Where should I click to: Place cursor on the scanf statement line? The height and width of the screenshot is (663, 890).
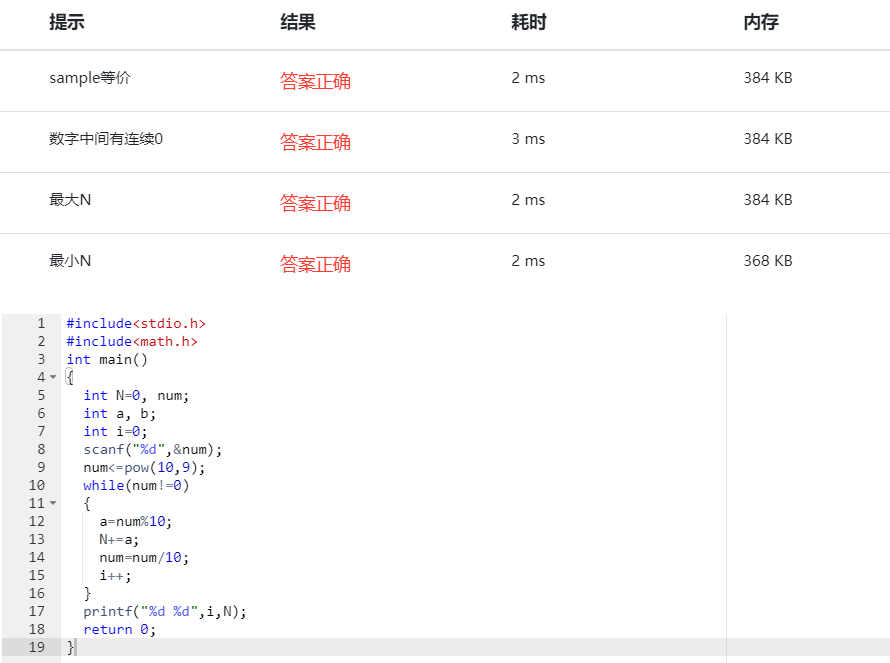coord(153,449)
